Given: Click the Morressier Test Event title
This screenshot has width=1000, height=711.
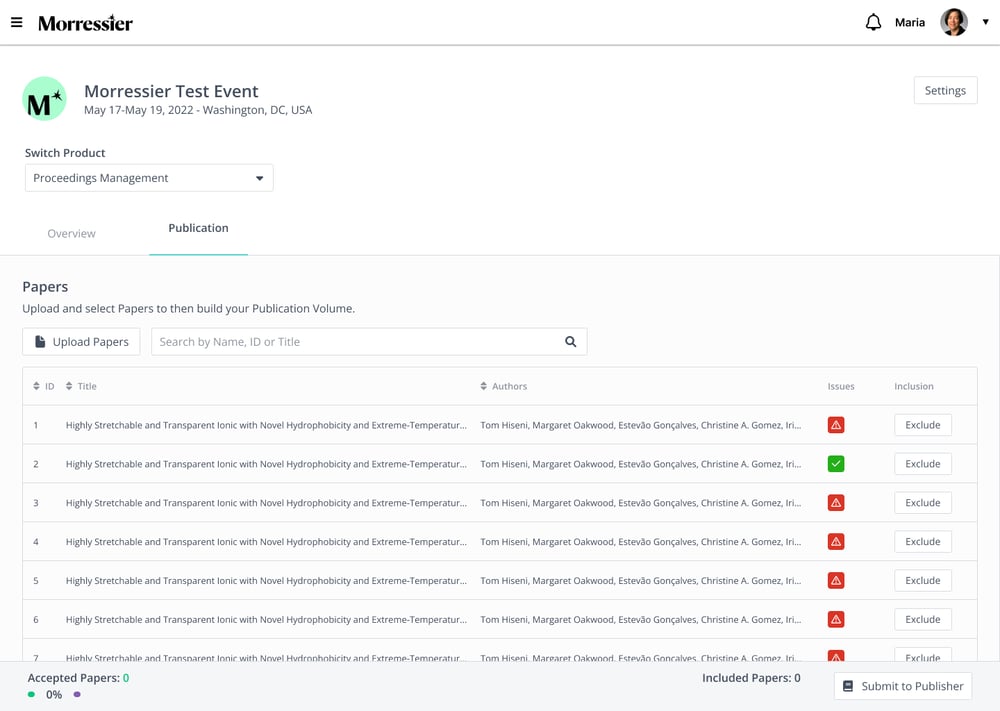Looking at the screenshot, I should point(172,91).
